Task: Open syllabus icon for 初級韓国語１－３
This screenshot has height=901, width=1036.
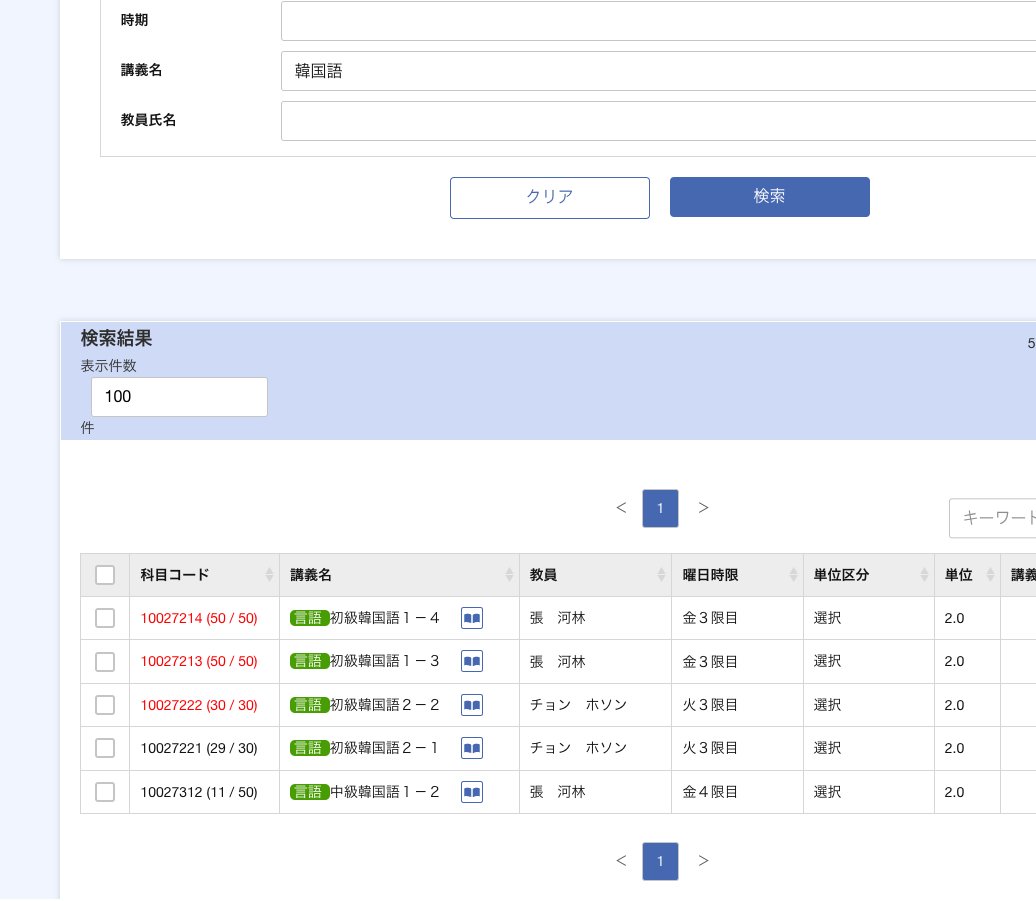Action: point(471,661)
